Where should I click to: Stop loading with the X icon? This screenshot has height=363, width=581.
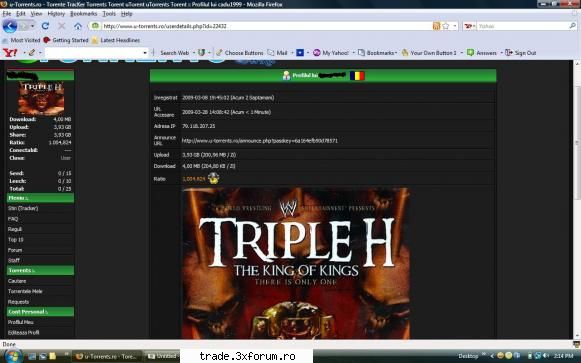coord(62,26)
